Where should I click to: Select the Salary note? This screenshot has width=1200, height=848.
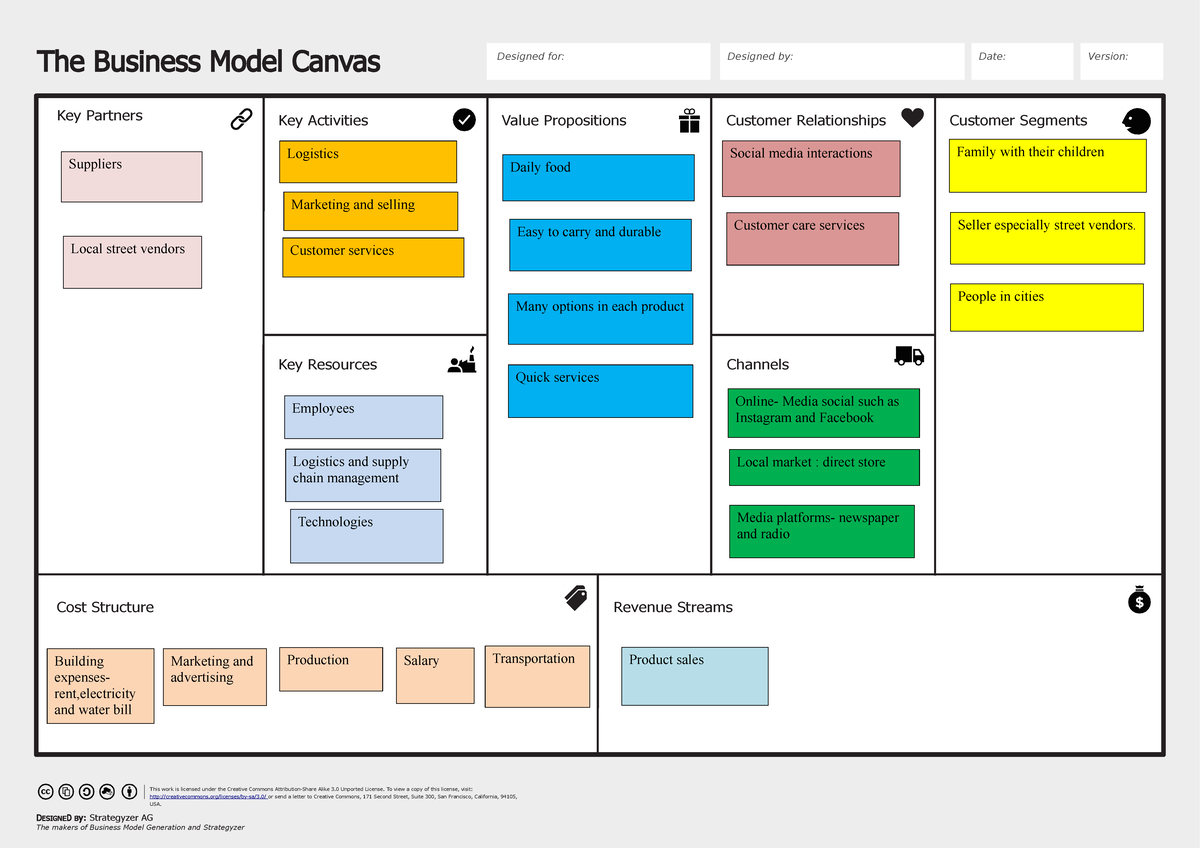433,674
